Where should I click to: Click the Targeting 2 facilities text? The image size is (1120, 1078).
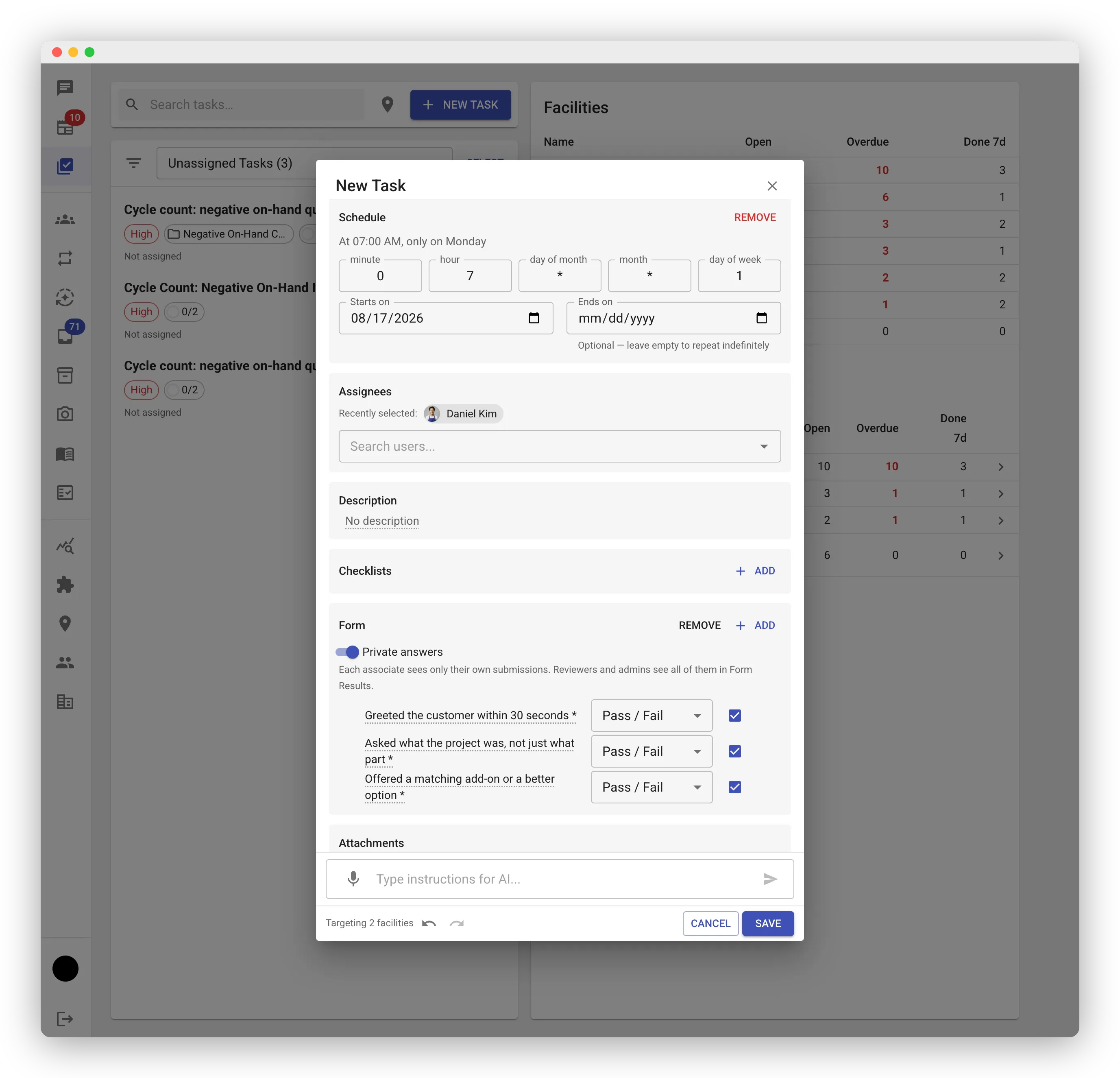tap(369, 923)
